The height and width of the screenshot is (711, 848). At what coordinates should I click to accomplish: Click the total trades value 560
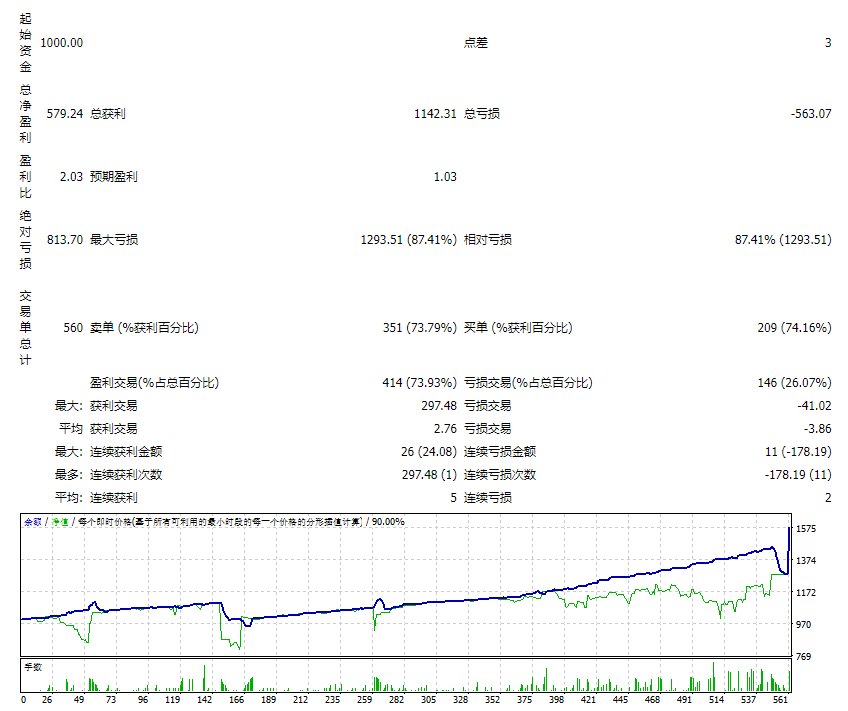[x=71, y=328]
